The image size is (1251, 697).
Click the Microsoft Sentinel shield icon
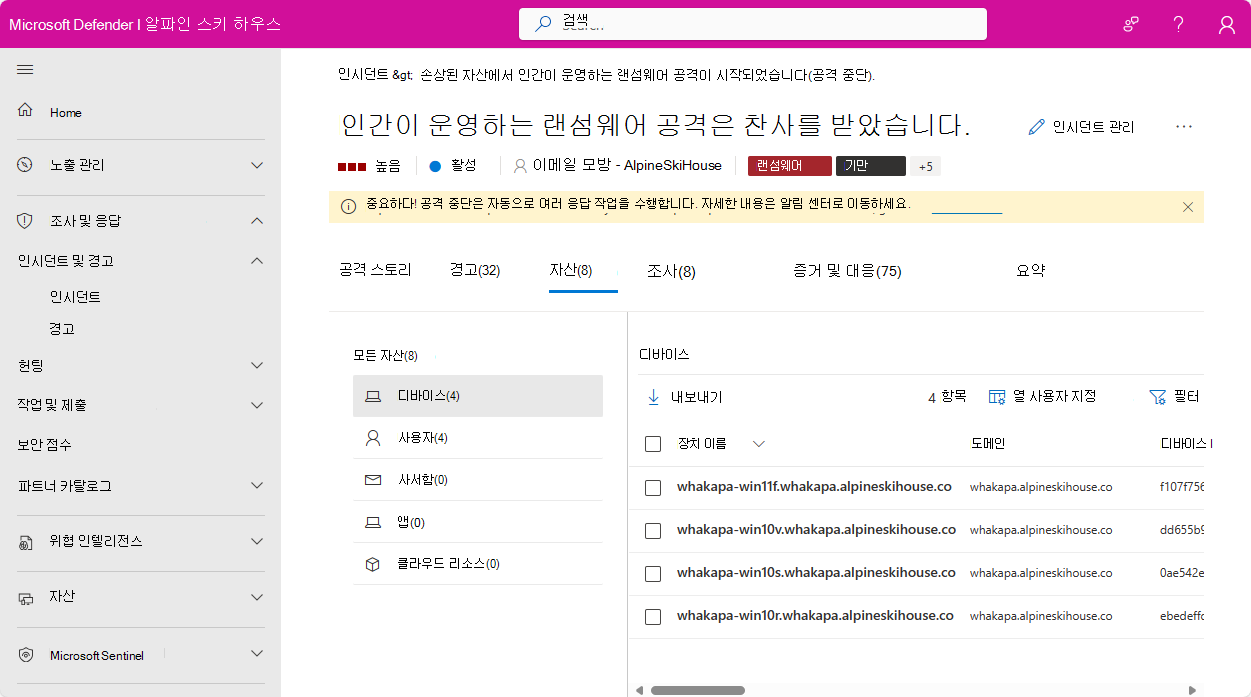25,655
